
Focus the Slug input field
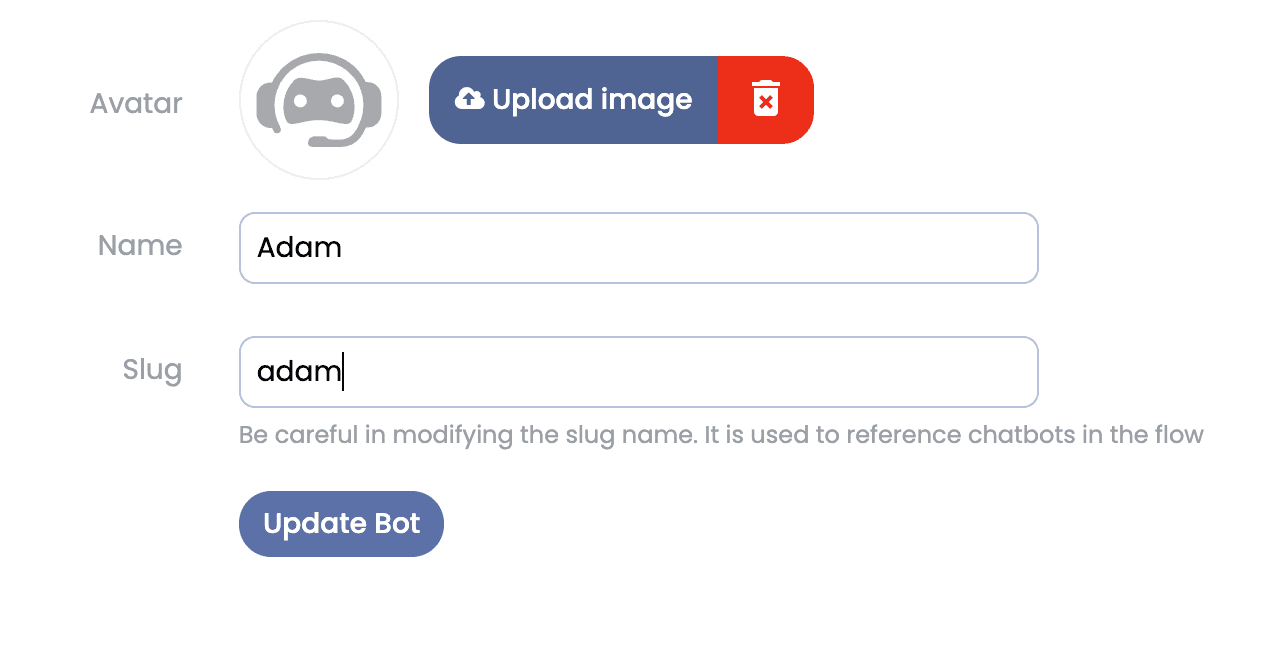click(639, 372)
